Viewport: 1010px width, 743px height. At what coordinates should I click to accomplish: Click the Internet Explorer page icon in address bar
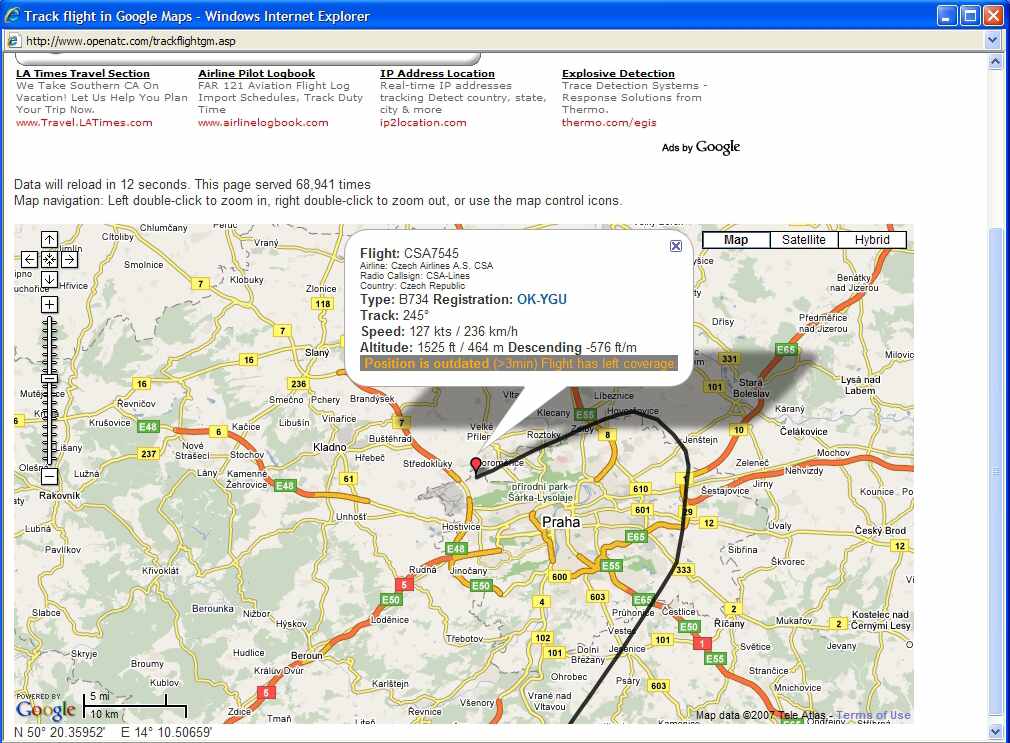14,41
